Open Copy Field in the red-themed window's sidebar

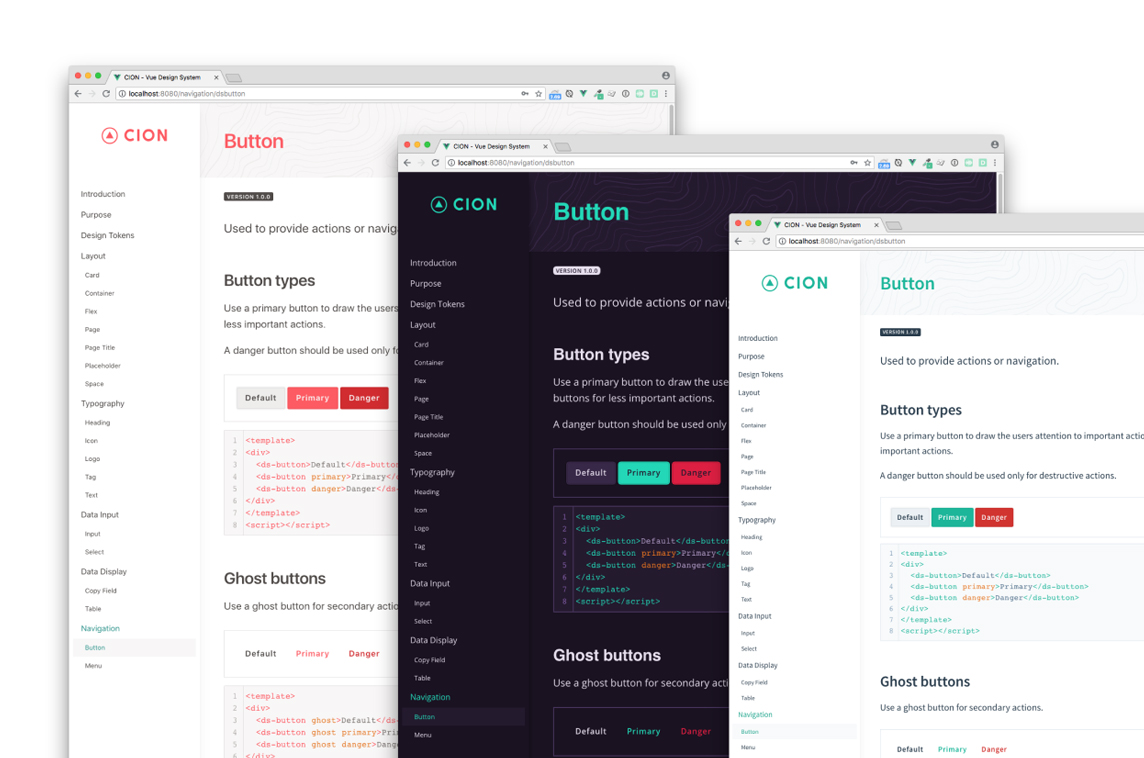[x=101, y=591]
